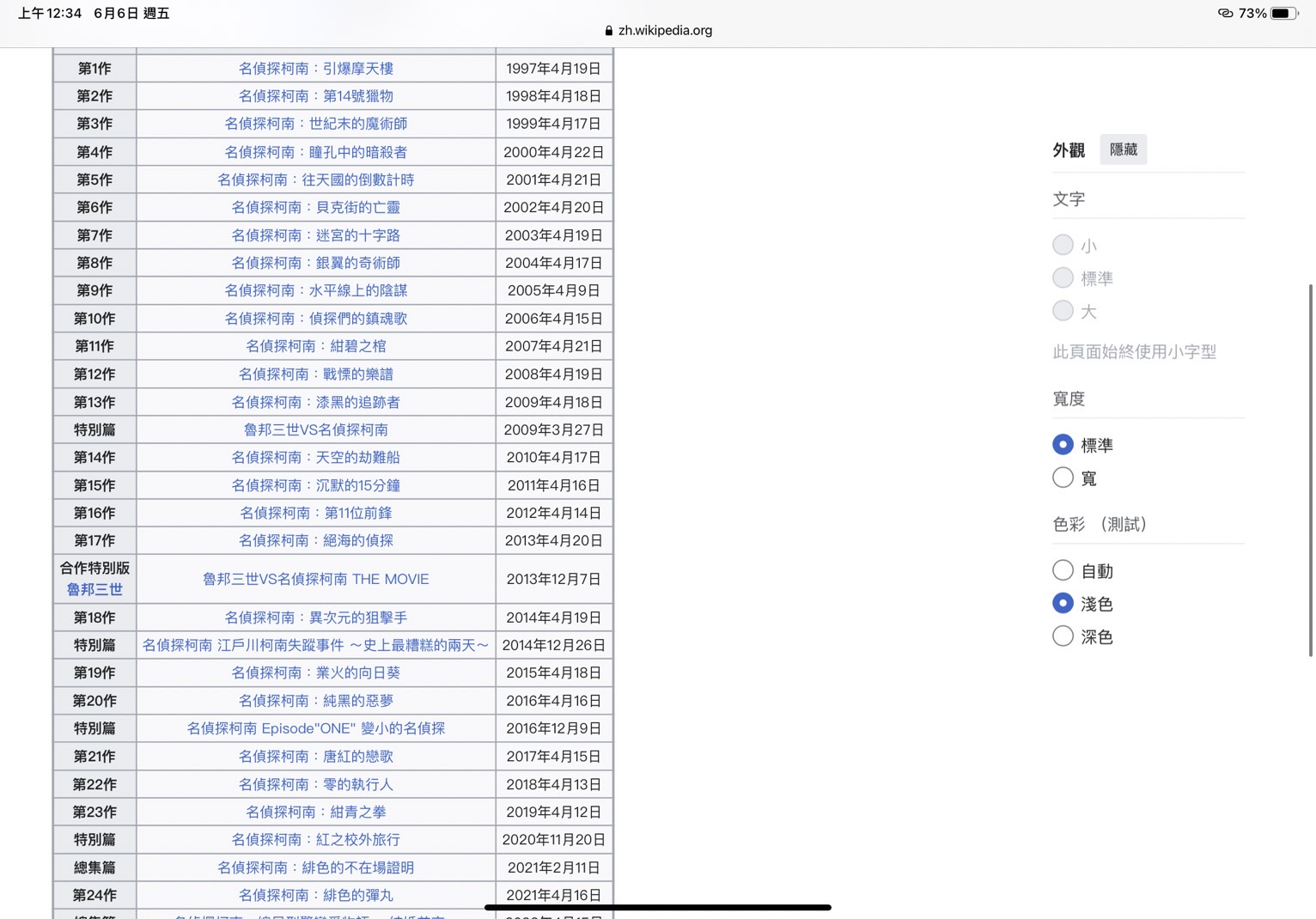The height and width of the screenshot is (919, 1316).
Task: Choose 寬 width radio button
Action: tap(1063, 477)
